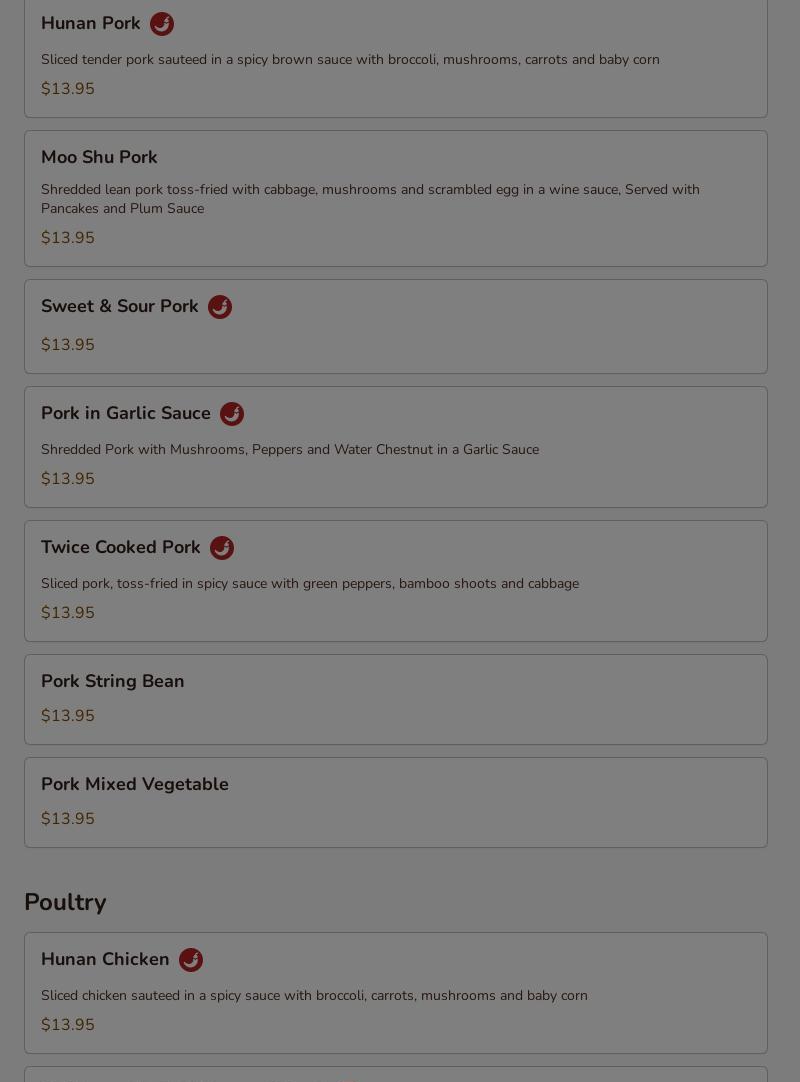Click the spicy chili icon beside Hunan Pork
This screenshot has width=800, height=1082.
(x=162, y=24)
